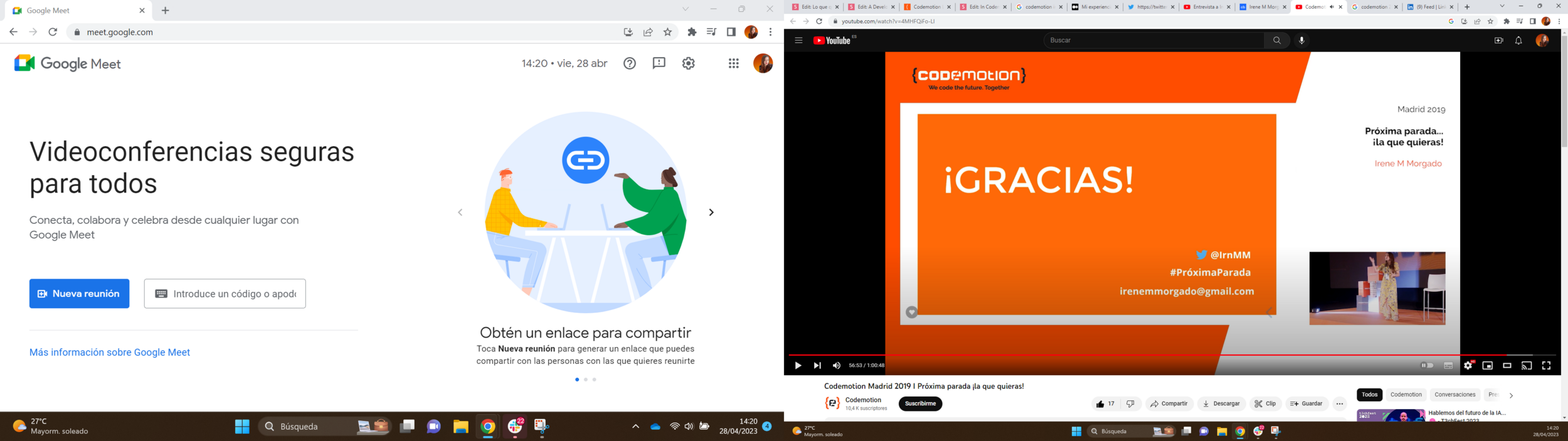Open tab search chevron in Meet window
1568x441 pixels.
[x=686, y=9]
